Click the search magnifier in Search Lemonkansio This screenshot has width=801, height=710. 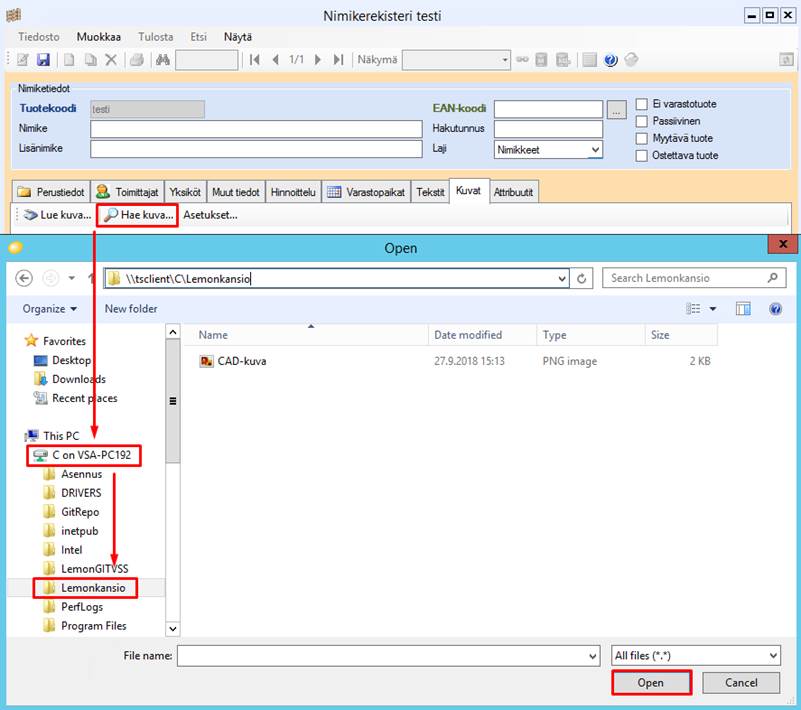tap(772, 278)
